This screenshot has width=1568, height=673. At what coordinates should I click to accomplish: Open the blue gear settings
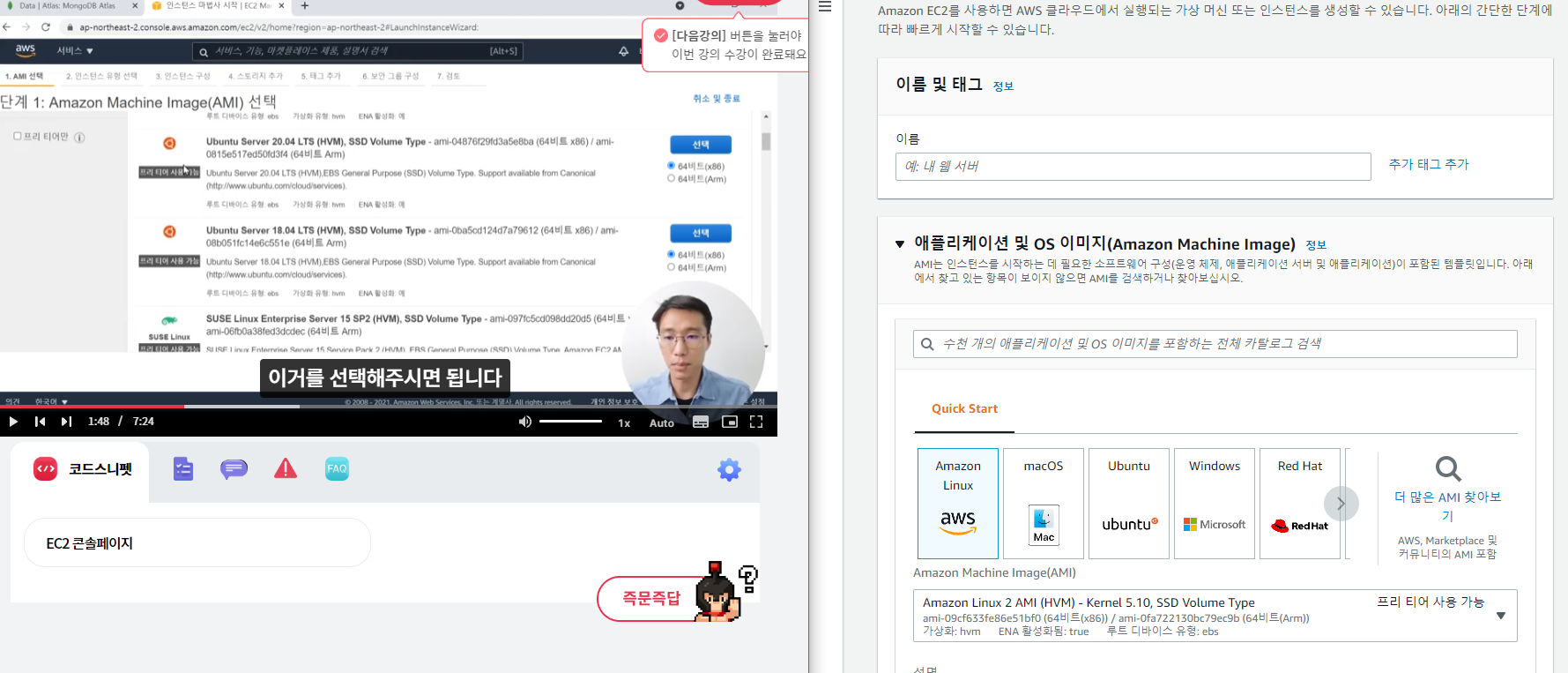pos(729,470)
